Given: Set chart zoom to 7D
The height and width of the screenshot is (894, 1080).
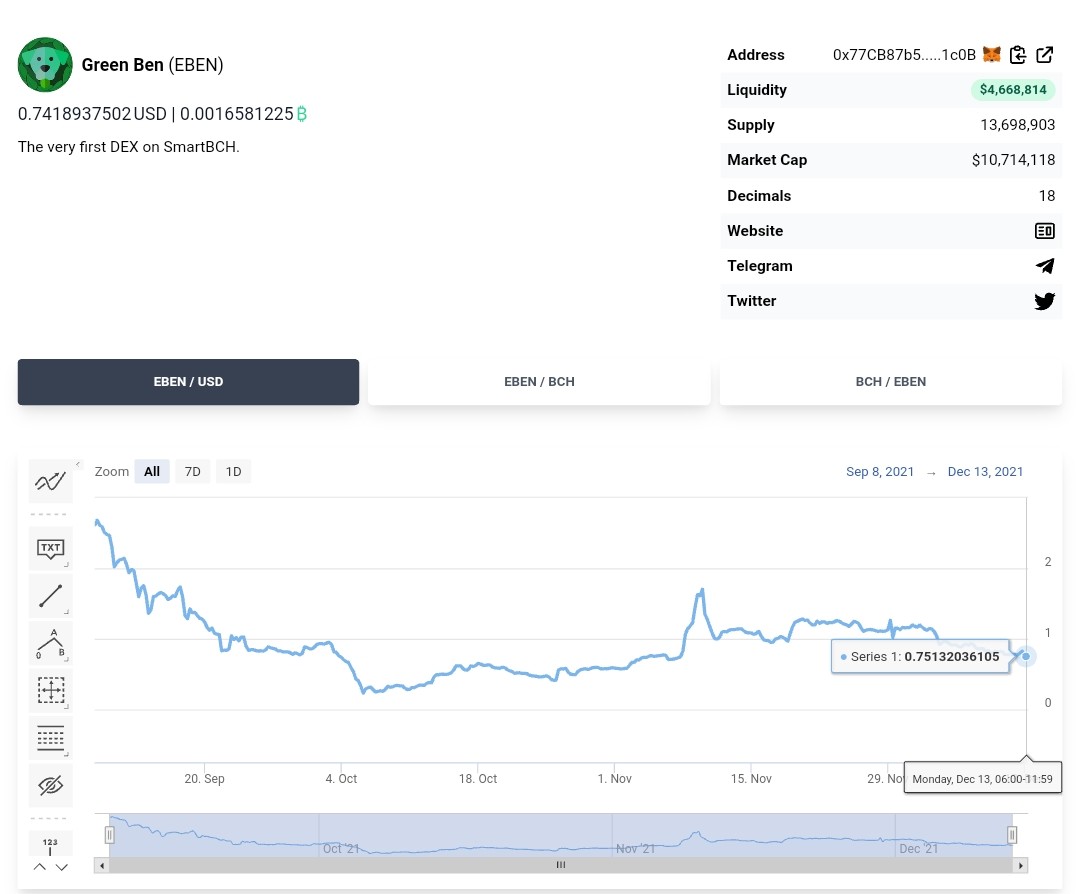Looking at the screenshot, I should [x=192, y=471].
